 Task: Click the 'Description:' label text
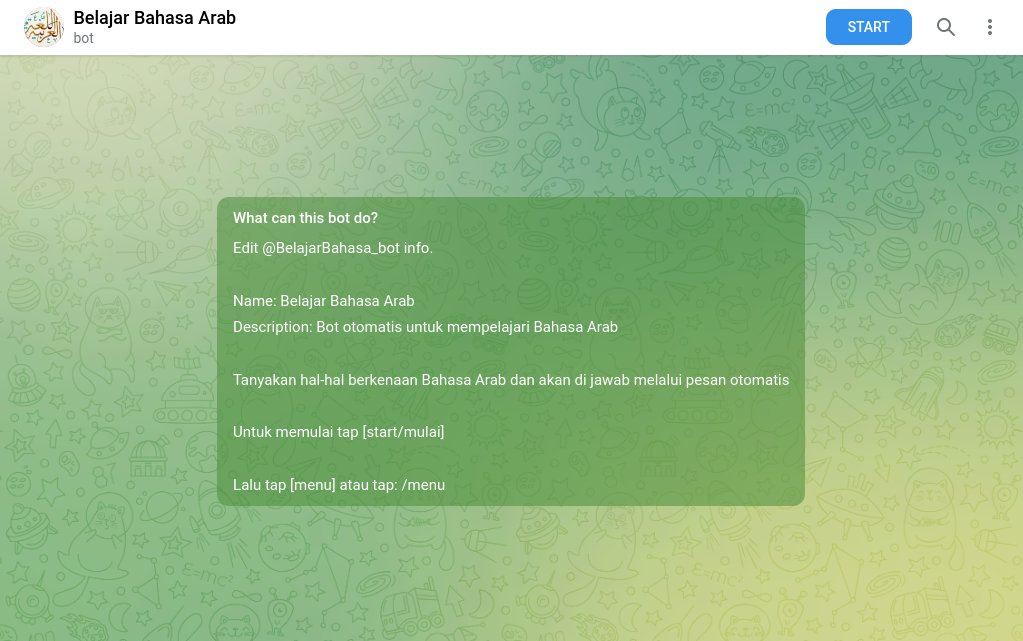click(x=272, y=327)
